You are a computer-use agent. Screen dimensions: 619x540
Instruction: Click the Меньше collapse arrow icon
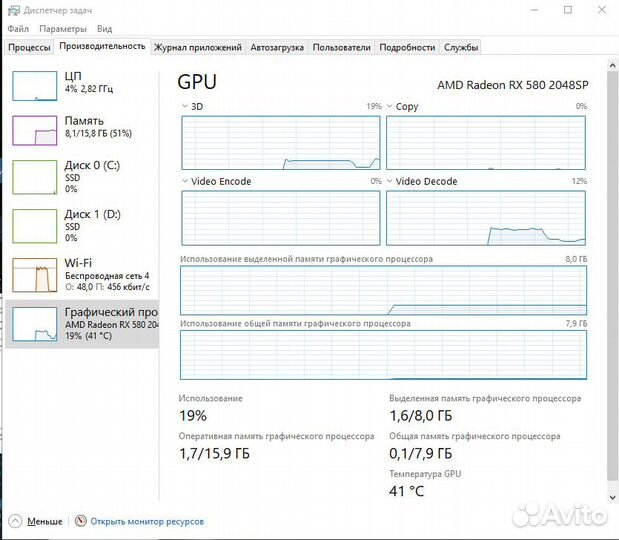(15, 521)
